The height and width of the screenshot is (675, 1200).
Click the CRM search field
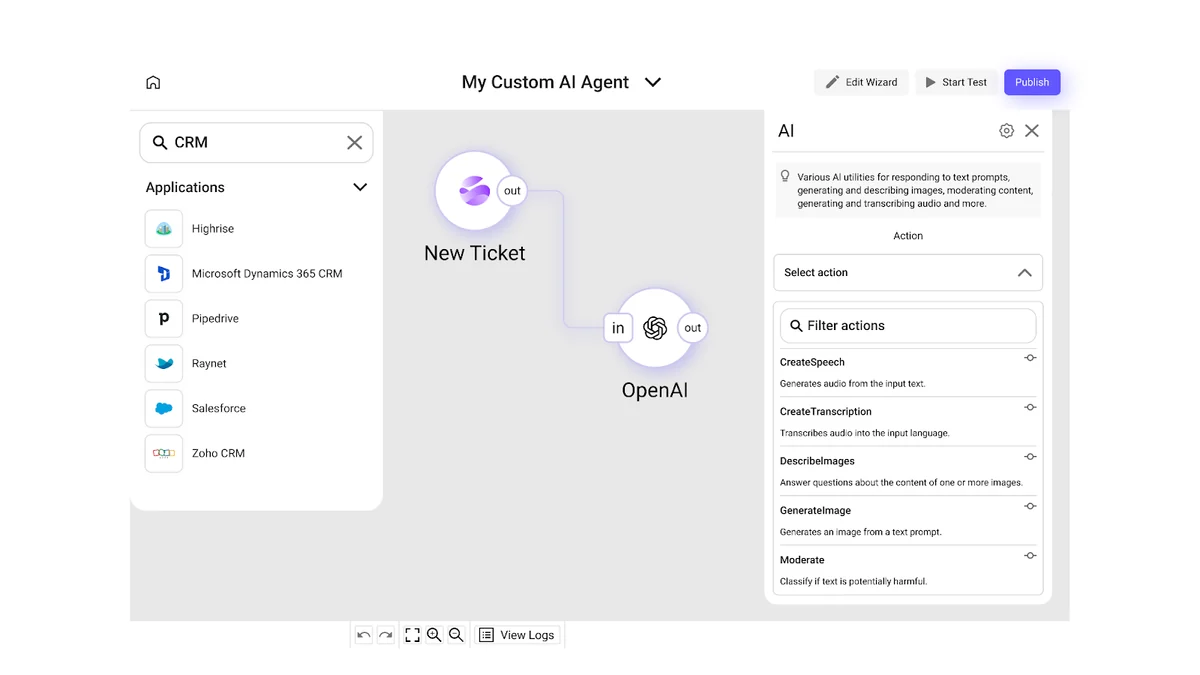click(256, 143)
